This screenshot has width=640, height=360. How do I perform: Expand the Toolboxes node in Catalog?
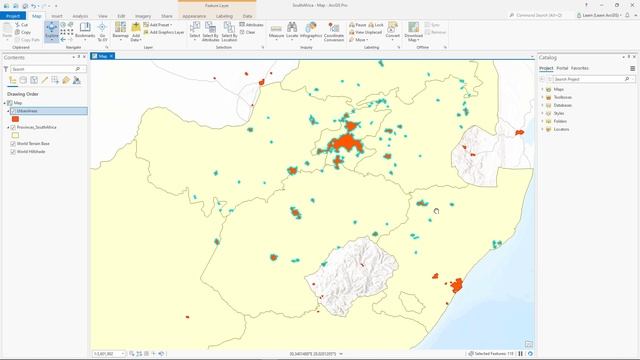[x=542, y=97]
